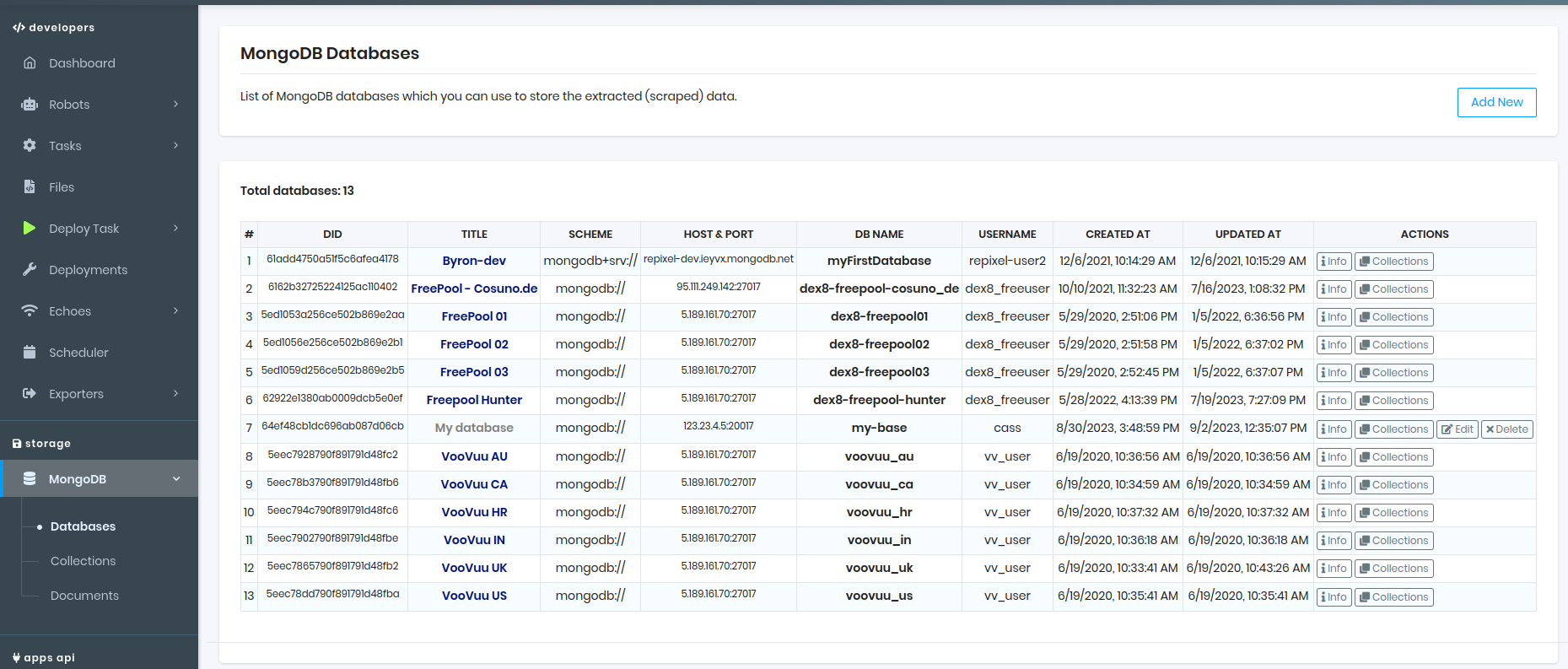This screenshot has width=1568, height=669.
Task: Open the VooVuu AU link
Action: pyautogui.click(x=474, y=456)
